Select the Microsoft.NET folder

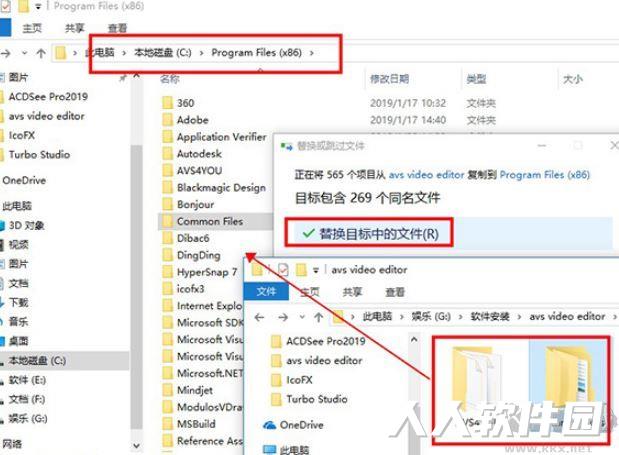point(203,373)
